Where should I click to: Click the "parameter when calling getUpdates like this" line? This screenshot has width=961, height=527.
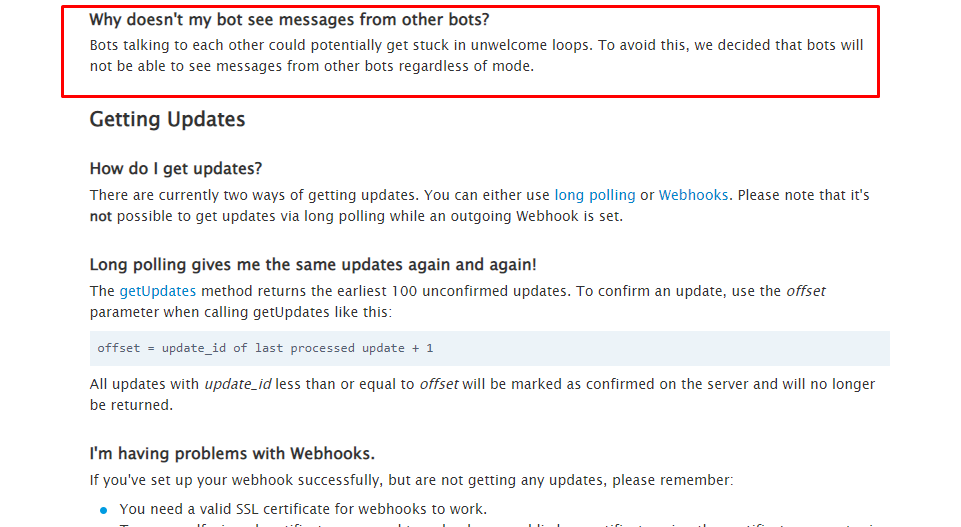point(241,313)
